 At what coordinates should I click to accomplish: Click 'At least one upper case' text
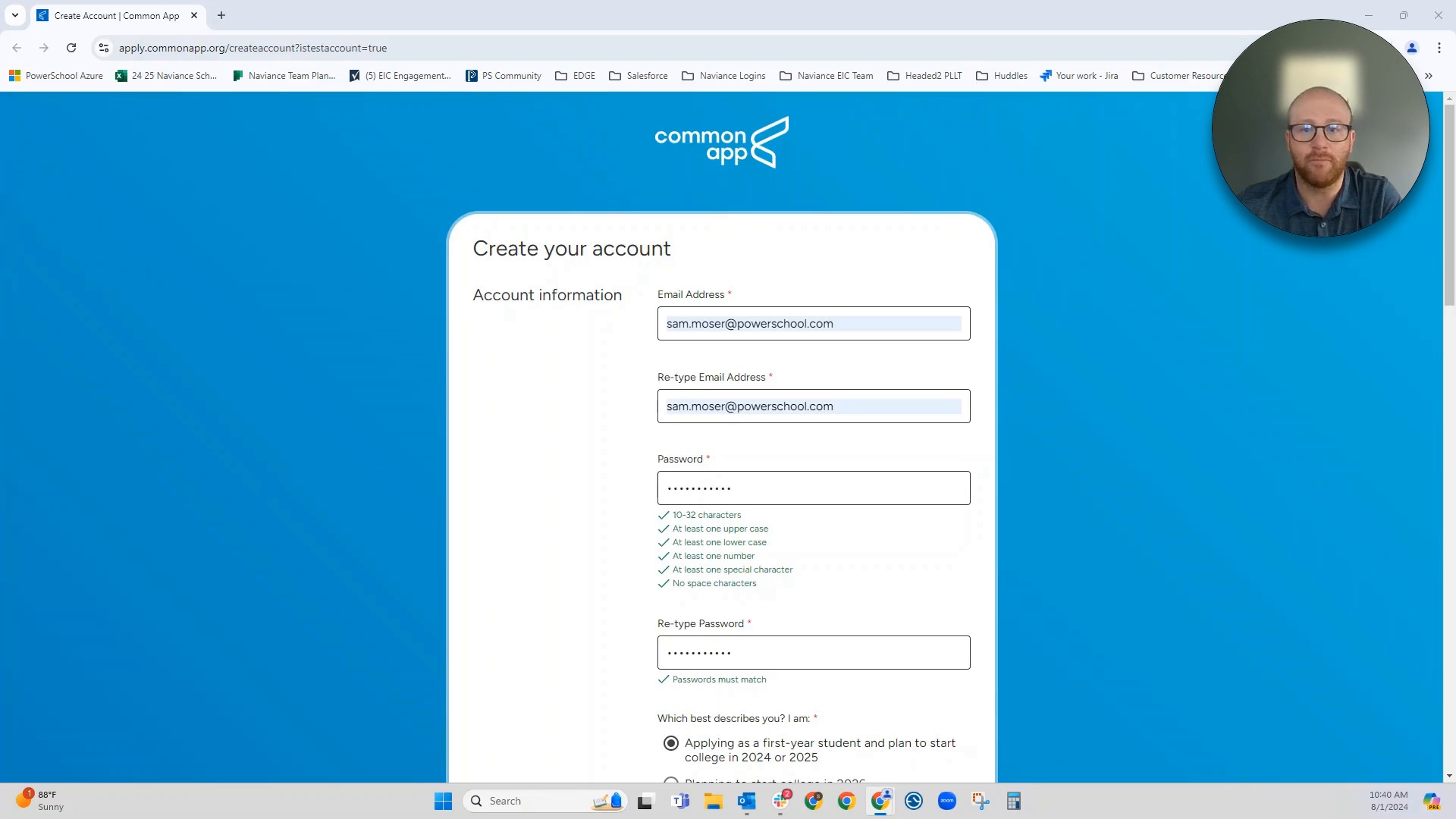(x=720, y=529)
